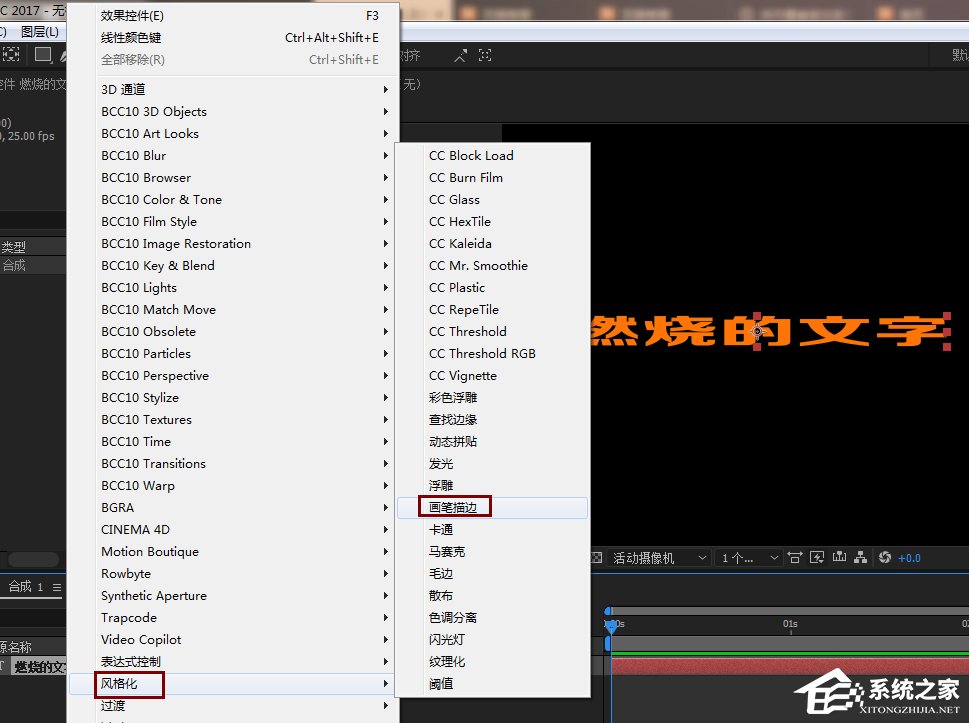Expand Video Copilot submenu arrow

(386, 640)
